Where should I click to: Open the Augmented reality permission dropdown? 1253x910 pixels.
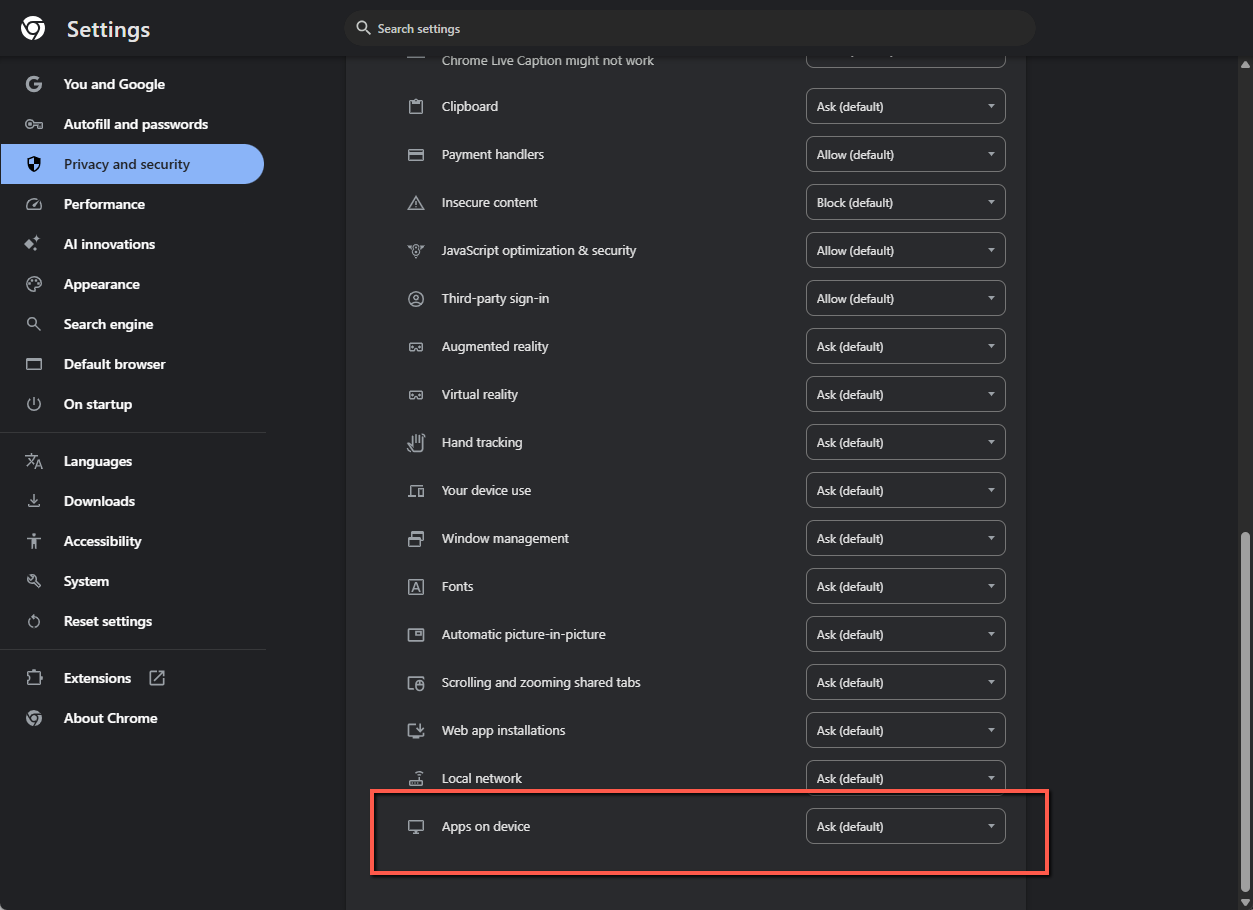coord(905,346)
